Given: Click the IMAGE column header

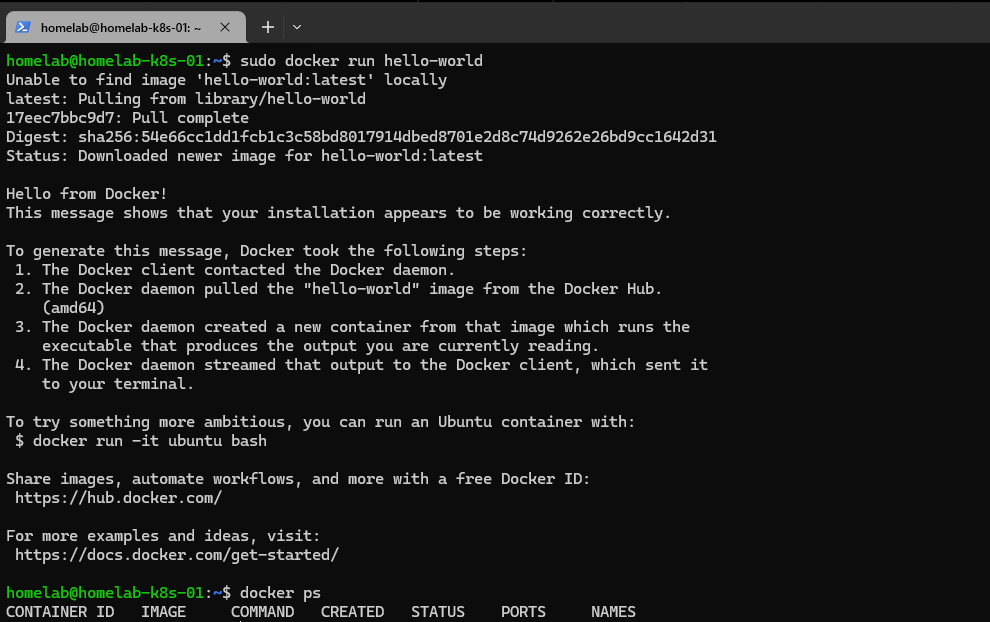Looking at the screenshot, I should click(164, 612).
